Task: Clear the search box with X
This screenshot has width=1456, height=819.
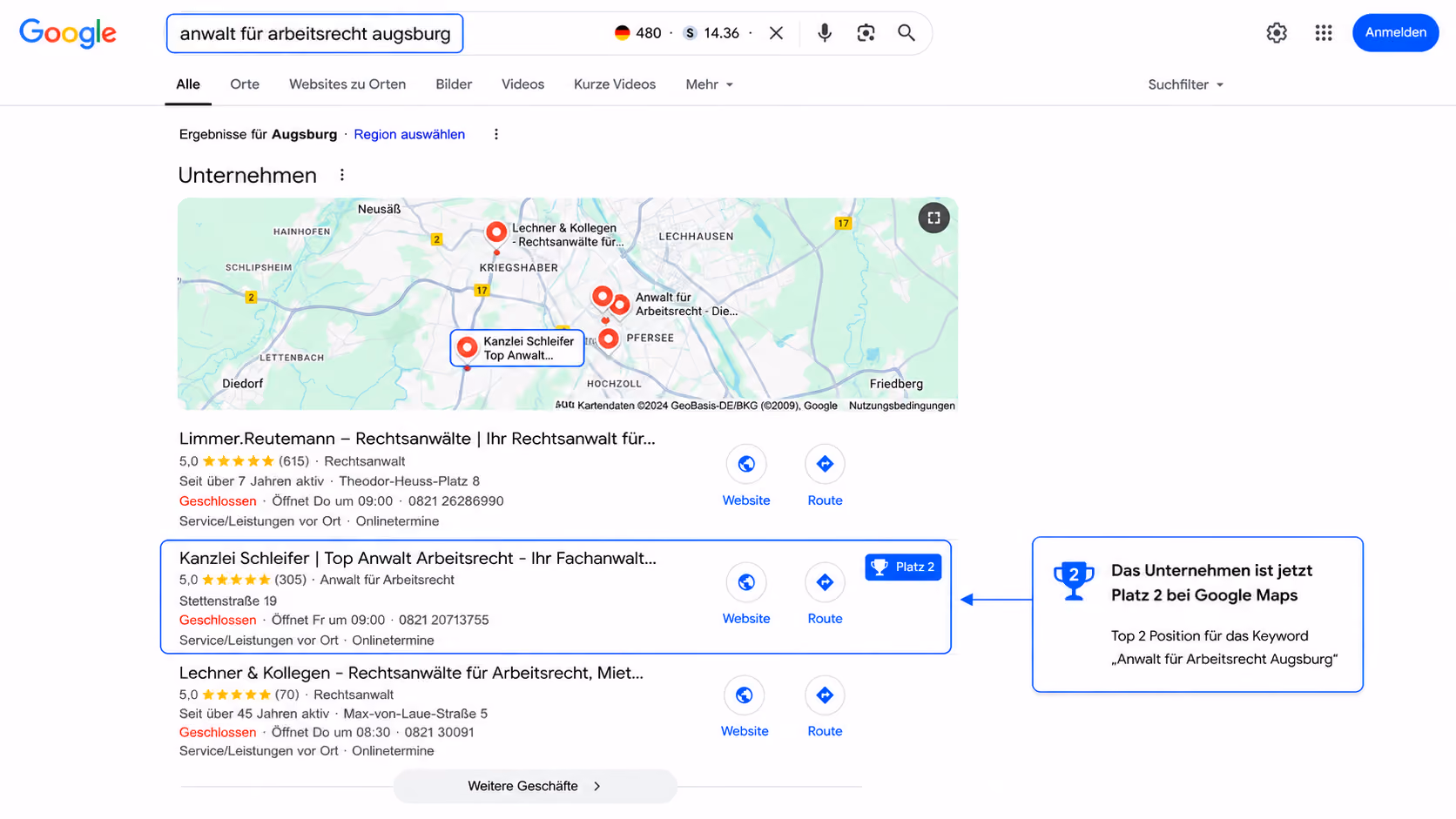Action: [776, 33]
